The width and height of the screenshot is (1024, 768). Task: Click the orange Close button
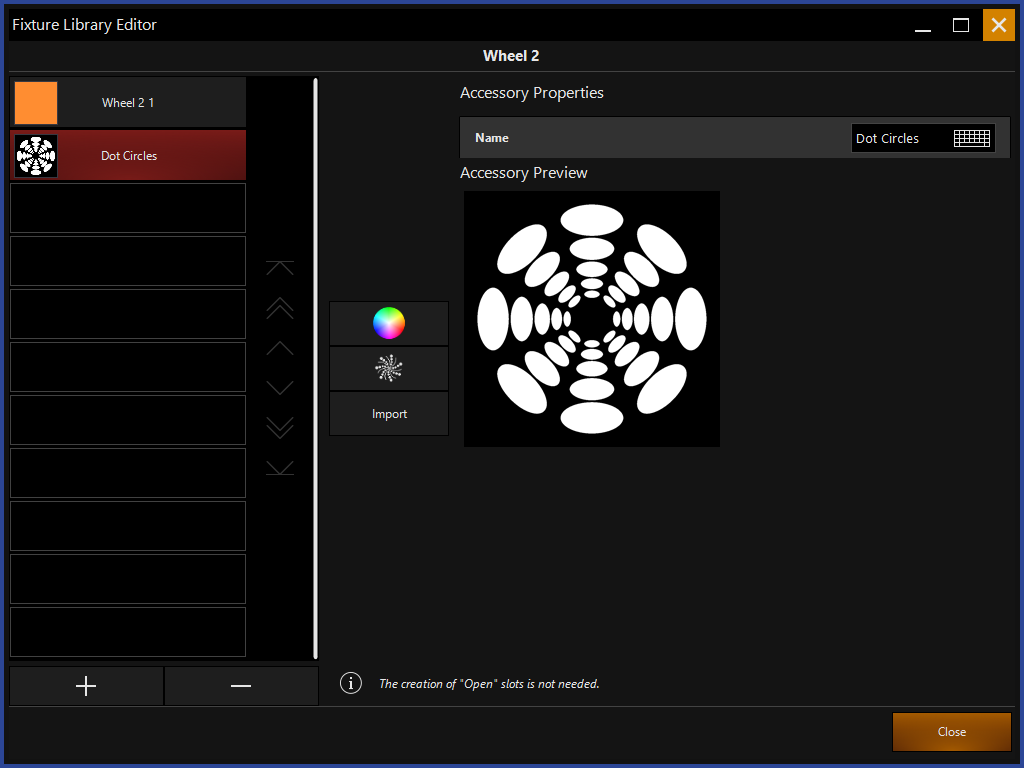[x=951, y=731]
